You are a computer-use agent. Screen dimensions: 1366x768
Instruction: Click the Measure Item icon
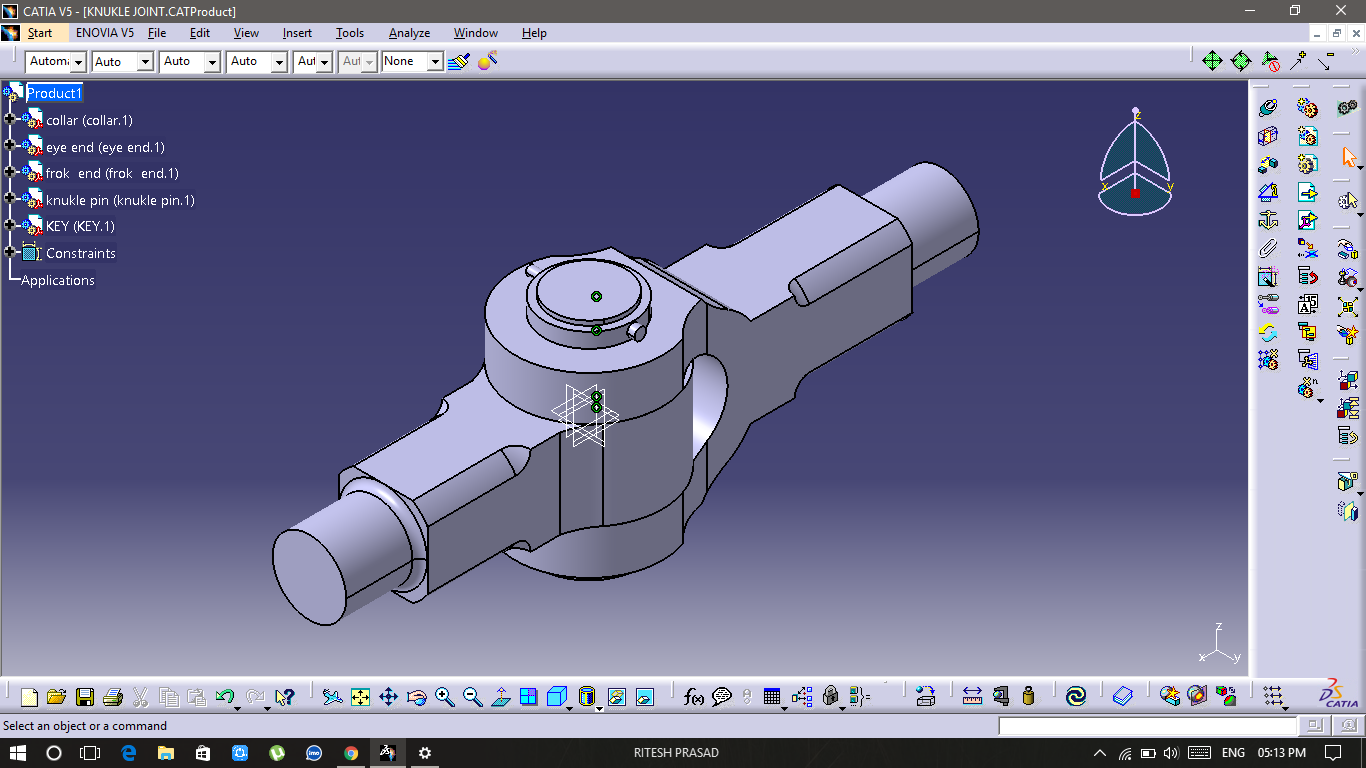point(1000,697)
